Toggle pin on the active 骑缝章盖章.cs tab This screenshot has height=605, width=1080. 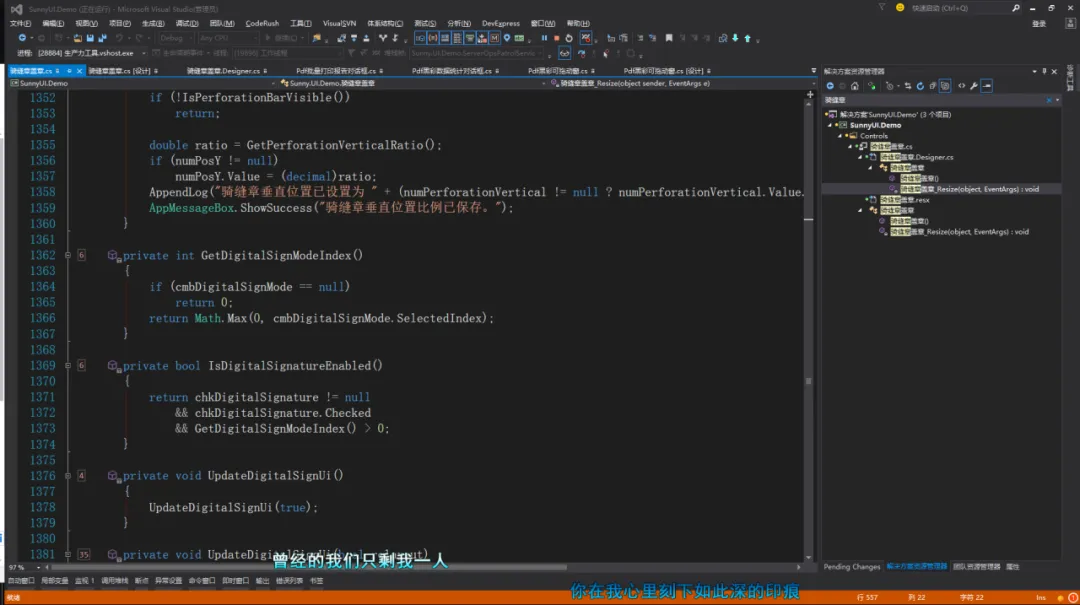[69, 71]
